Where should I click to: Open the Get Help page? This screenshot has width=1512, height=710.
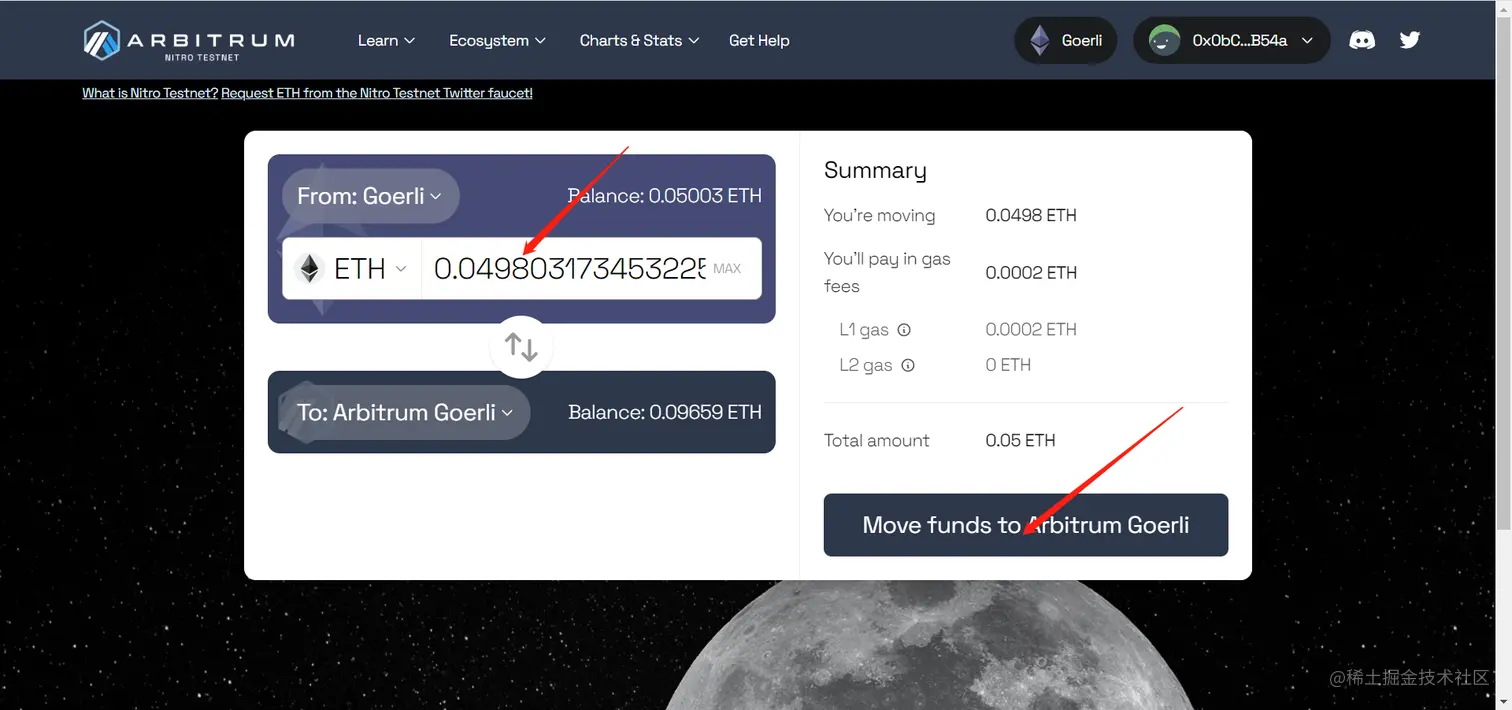pyautogui.click(x=759, y=40)
